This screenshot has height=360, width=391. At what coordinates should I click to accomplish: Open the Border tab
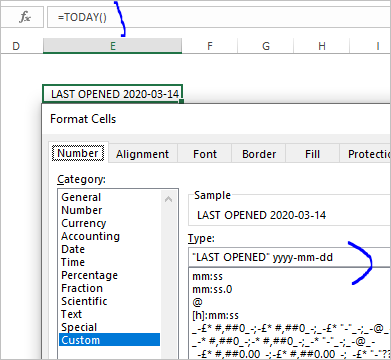(259, 154)
